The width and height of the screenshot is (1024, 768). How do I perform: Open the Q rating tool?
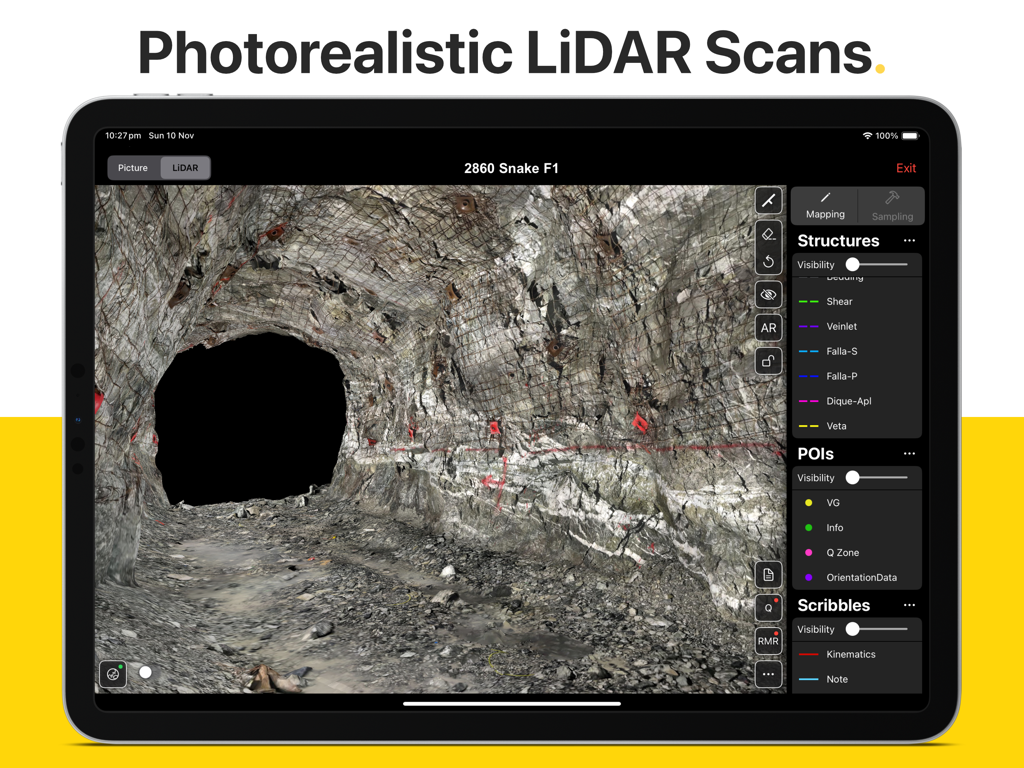768,607
